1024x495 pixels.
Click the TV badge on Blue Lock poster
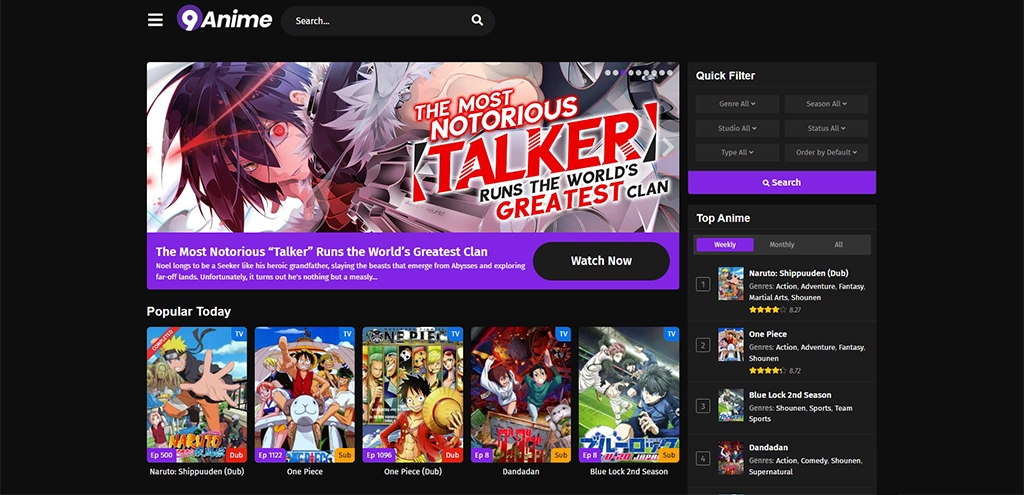click(671, 334)
